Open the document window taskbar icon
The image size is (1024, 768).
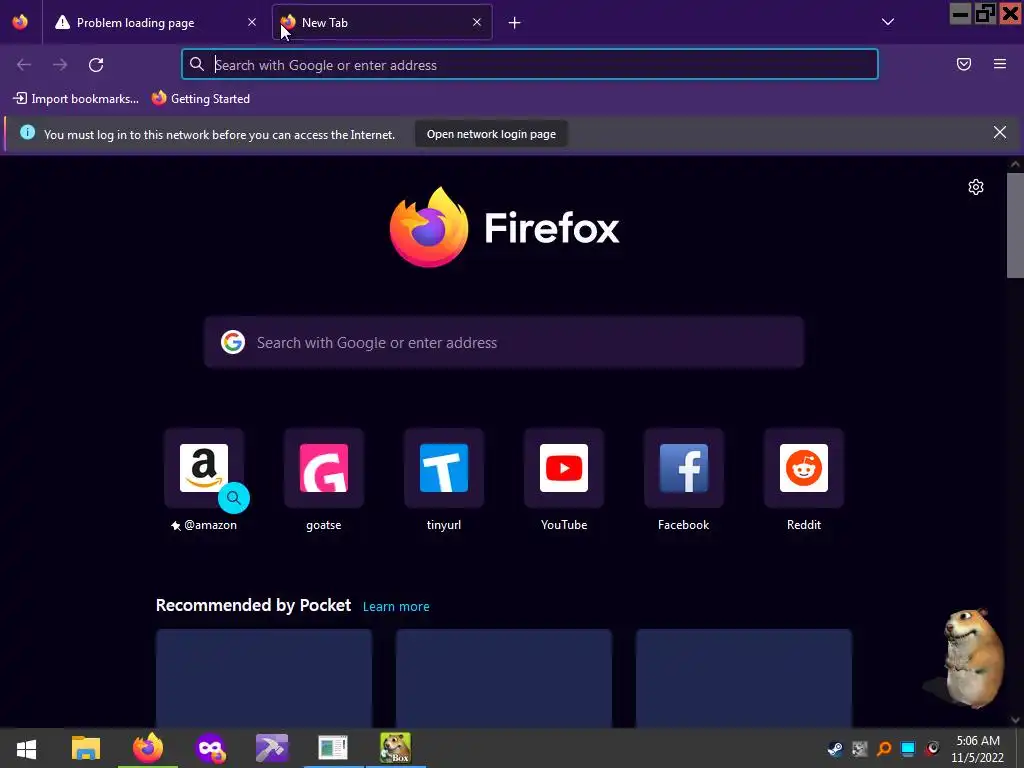333,748
